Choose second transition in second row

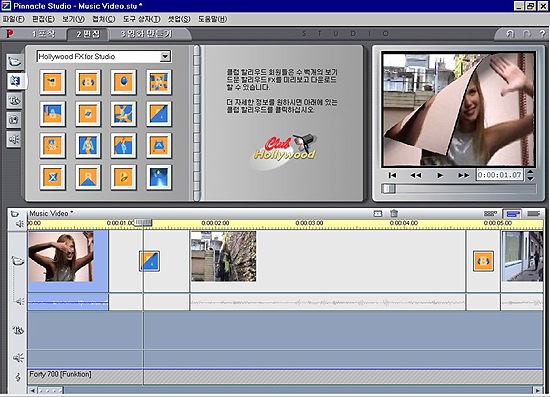tap(88, 114)
